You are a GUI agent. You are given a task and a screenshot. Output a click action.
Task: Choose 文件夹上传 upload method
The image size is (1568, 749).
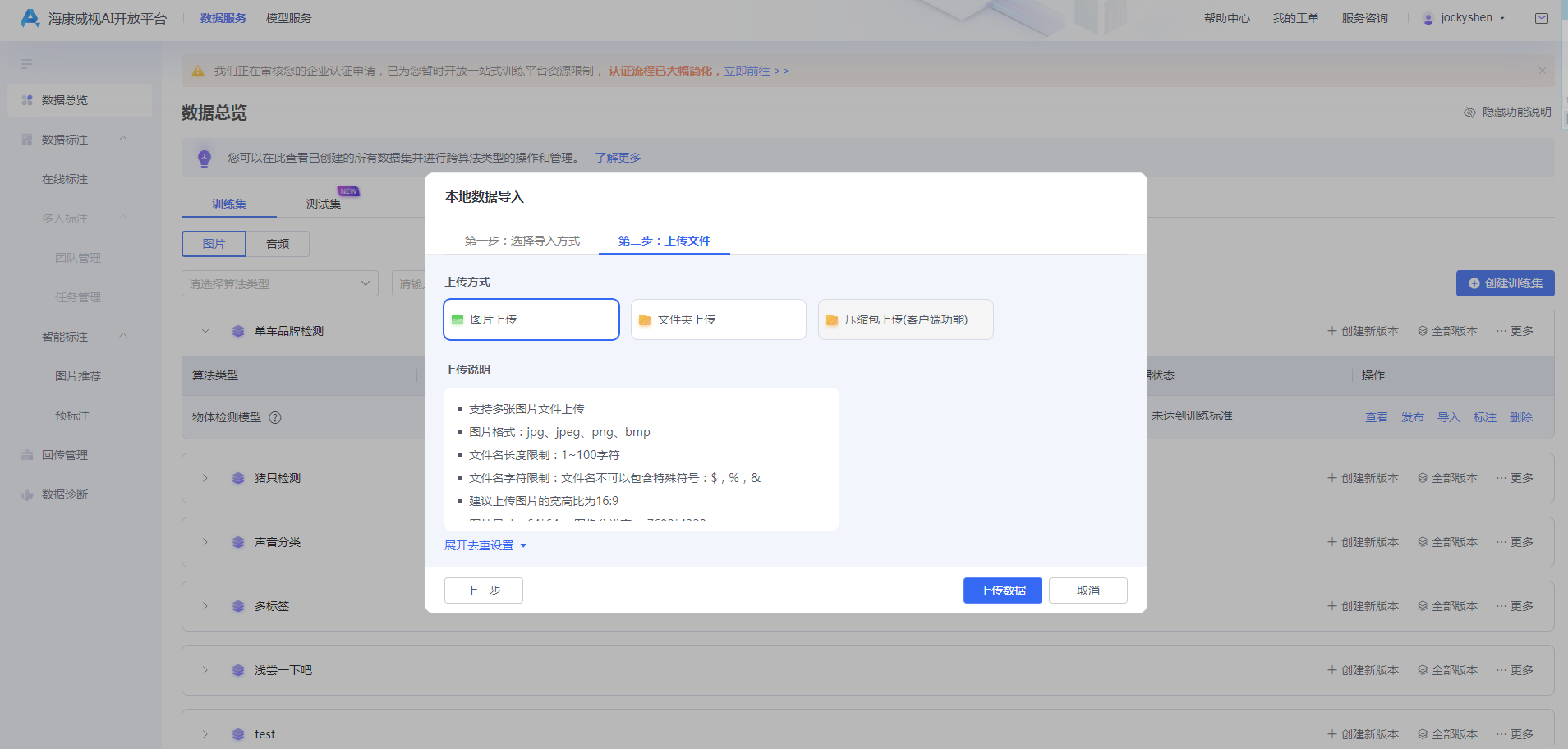[x=718, y=319]
